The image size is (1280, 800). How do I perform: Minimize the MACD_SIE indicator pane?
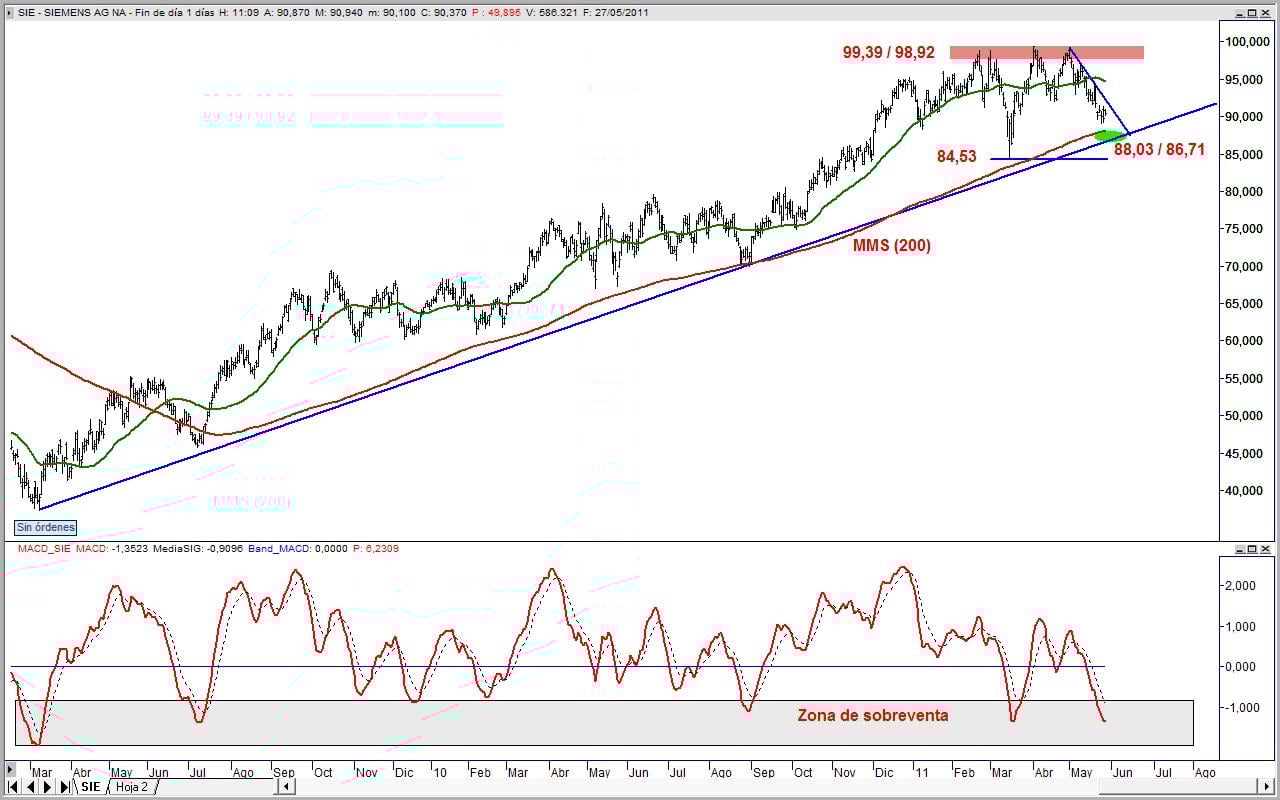coord(1238,549)
